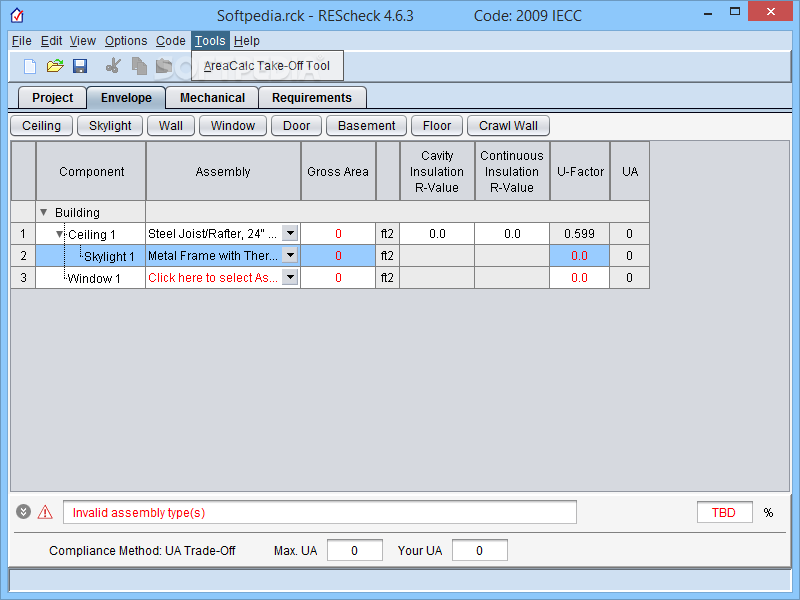Click the Max. UA value box
The height and width of the screenshot is (600, 800).
(x=355, y=551)
